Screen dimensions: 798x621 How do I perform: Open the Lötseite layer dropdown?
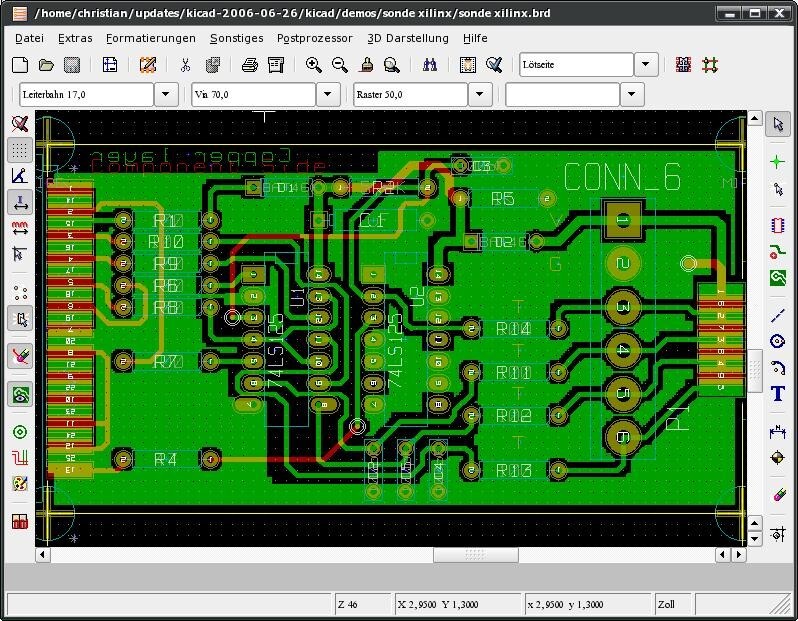coord(646,65)
